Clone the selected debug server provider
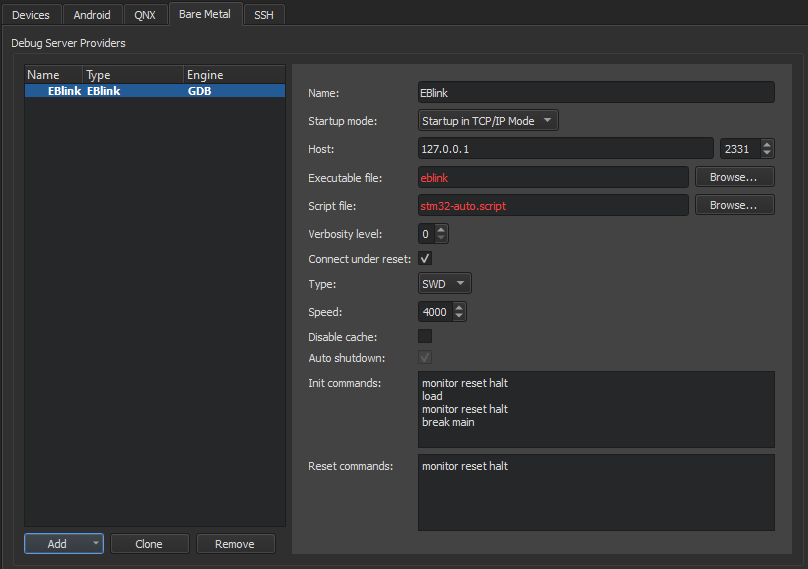 (149, 544)
